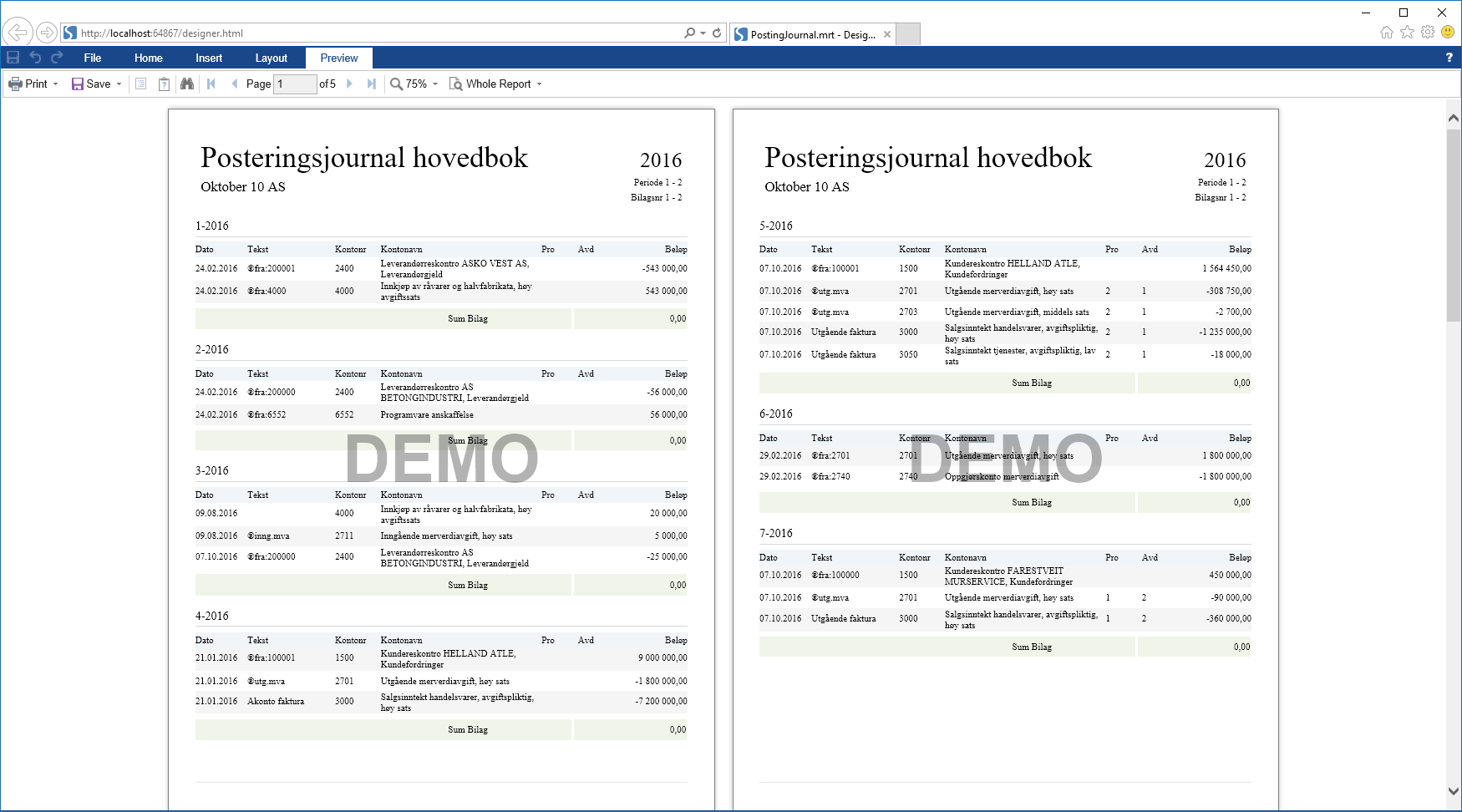Click the '9 000 000,00' amount cell
This screenshot has width=1462, height=812.
[663, 658]
